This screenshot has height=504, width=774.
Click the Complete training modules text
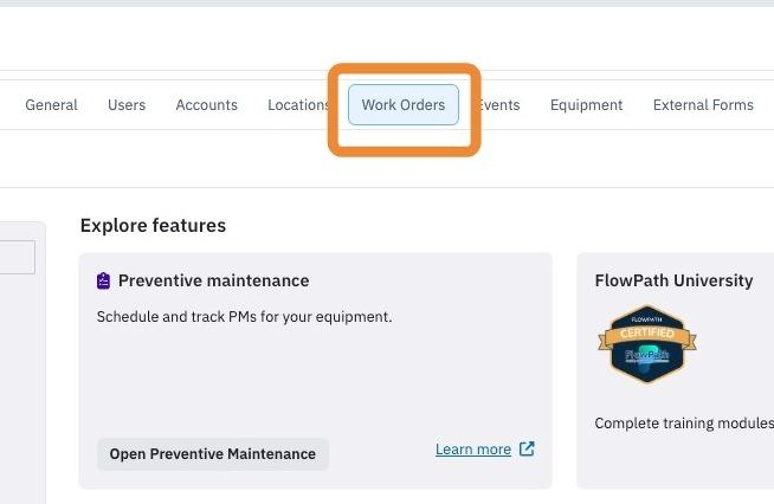[x=684, y=423]
